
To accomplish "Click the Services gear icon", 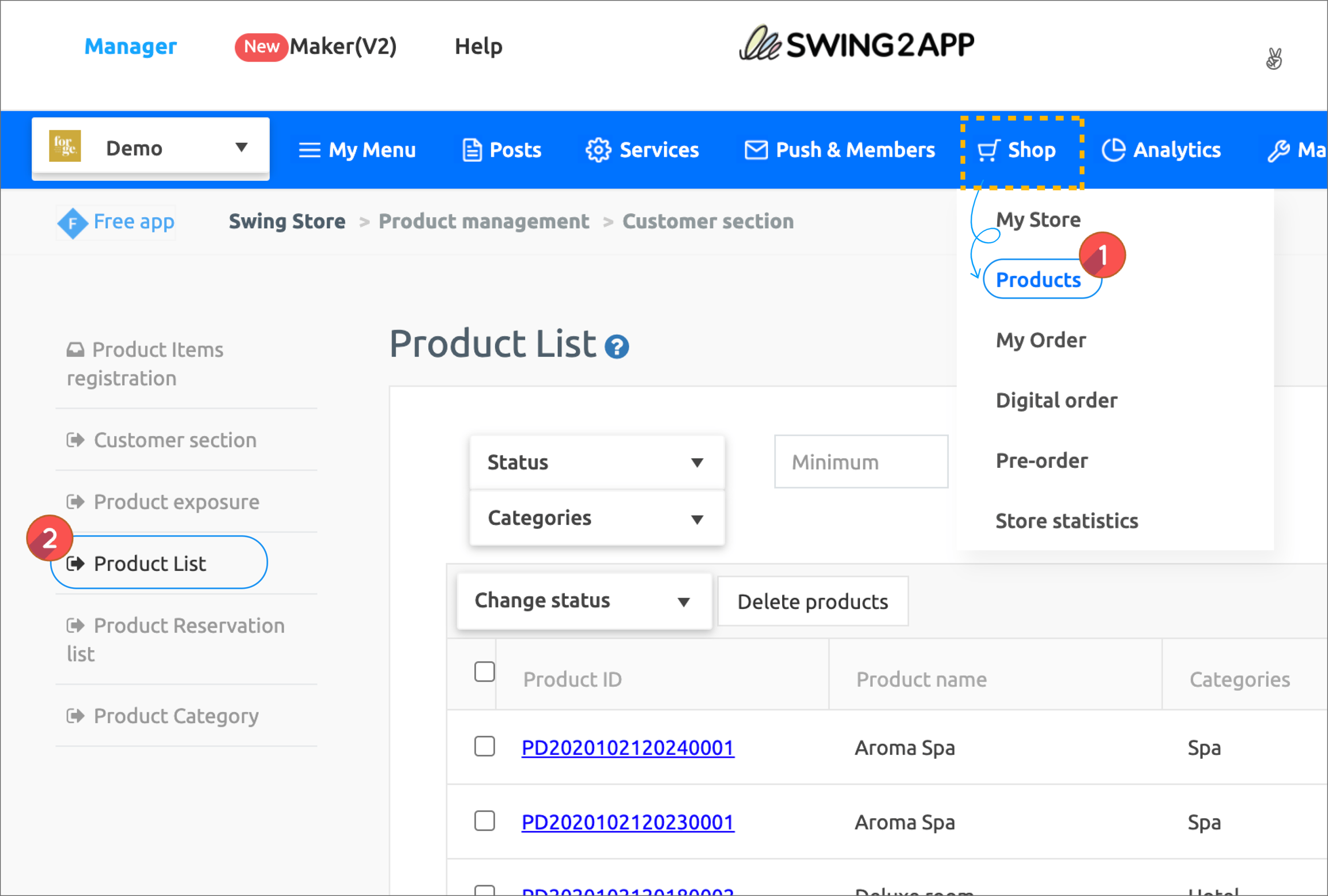I will coord(598,150).
